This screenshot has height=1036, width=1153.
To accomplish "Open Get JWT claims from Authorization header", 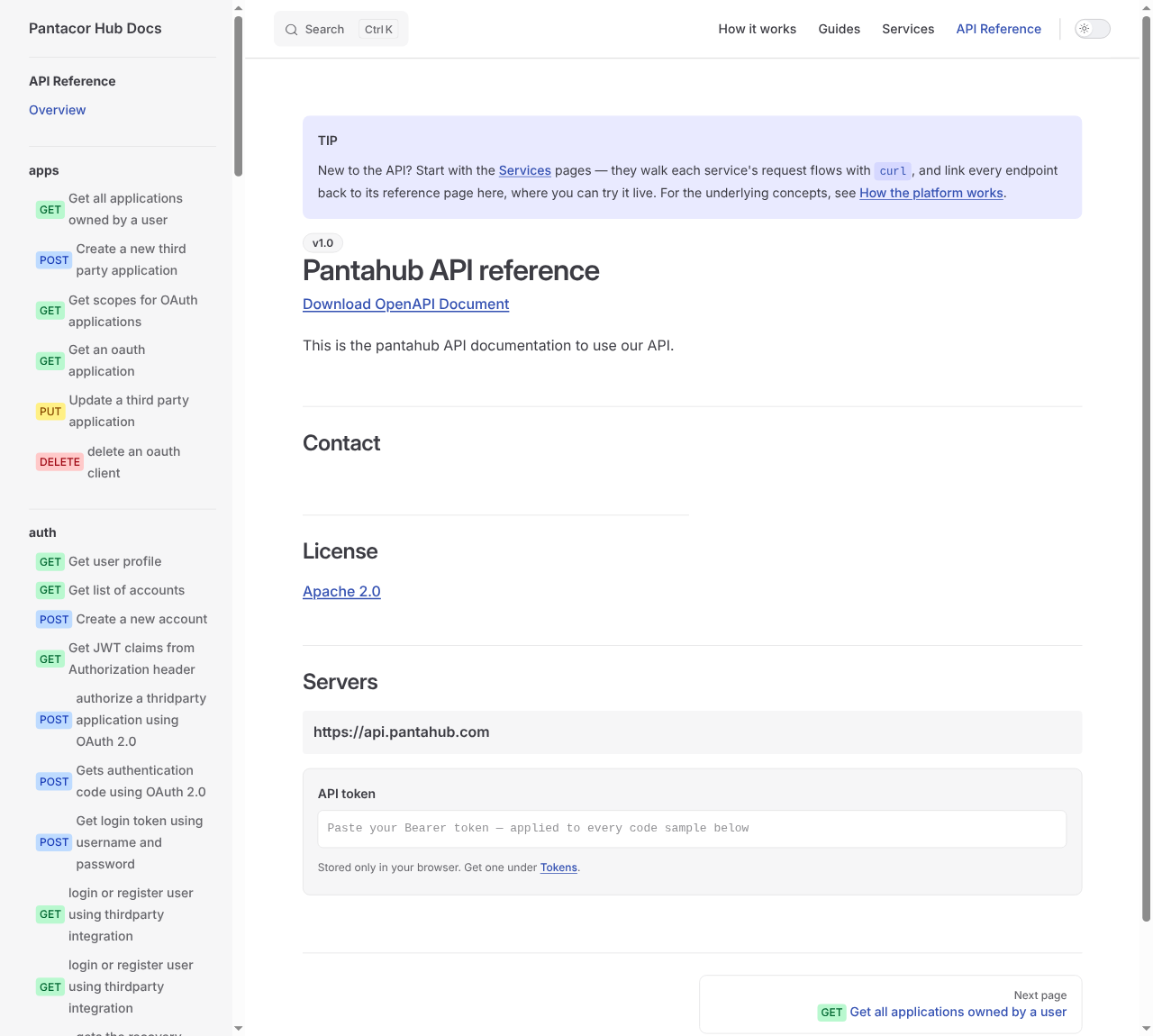I will coord(123,659).
